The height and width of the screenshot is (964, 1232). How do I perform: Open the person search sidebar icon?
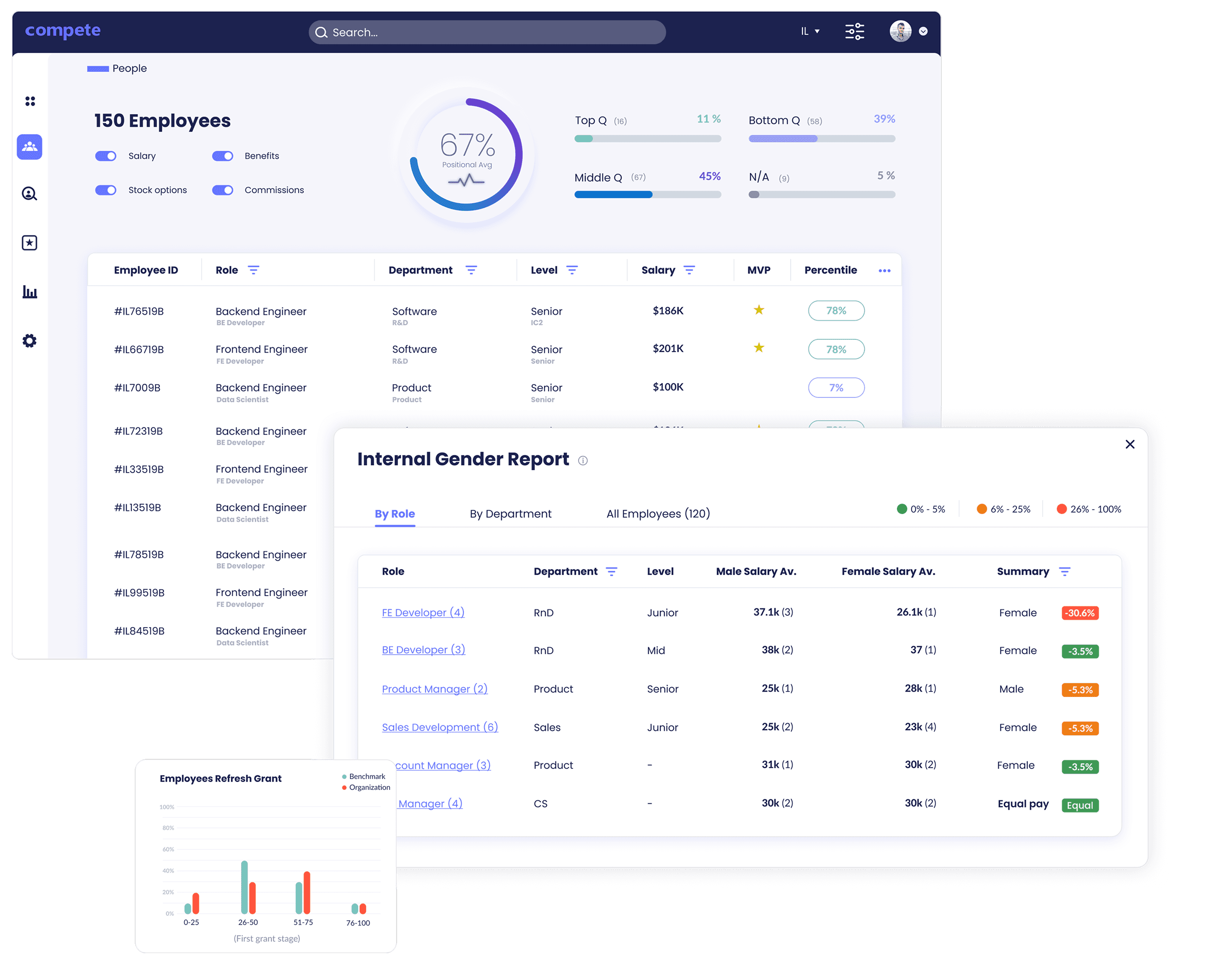click(x=30, y=194)
